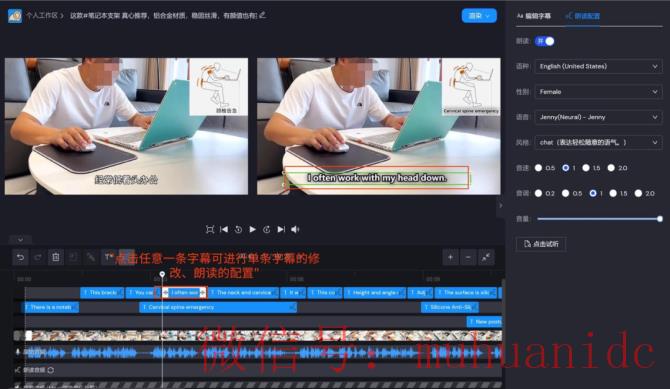This screenshot has width=670, height=389.
Task: Select pitch 1 radio button
Action: click(593, 193)
